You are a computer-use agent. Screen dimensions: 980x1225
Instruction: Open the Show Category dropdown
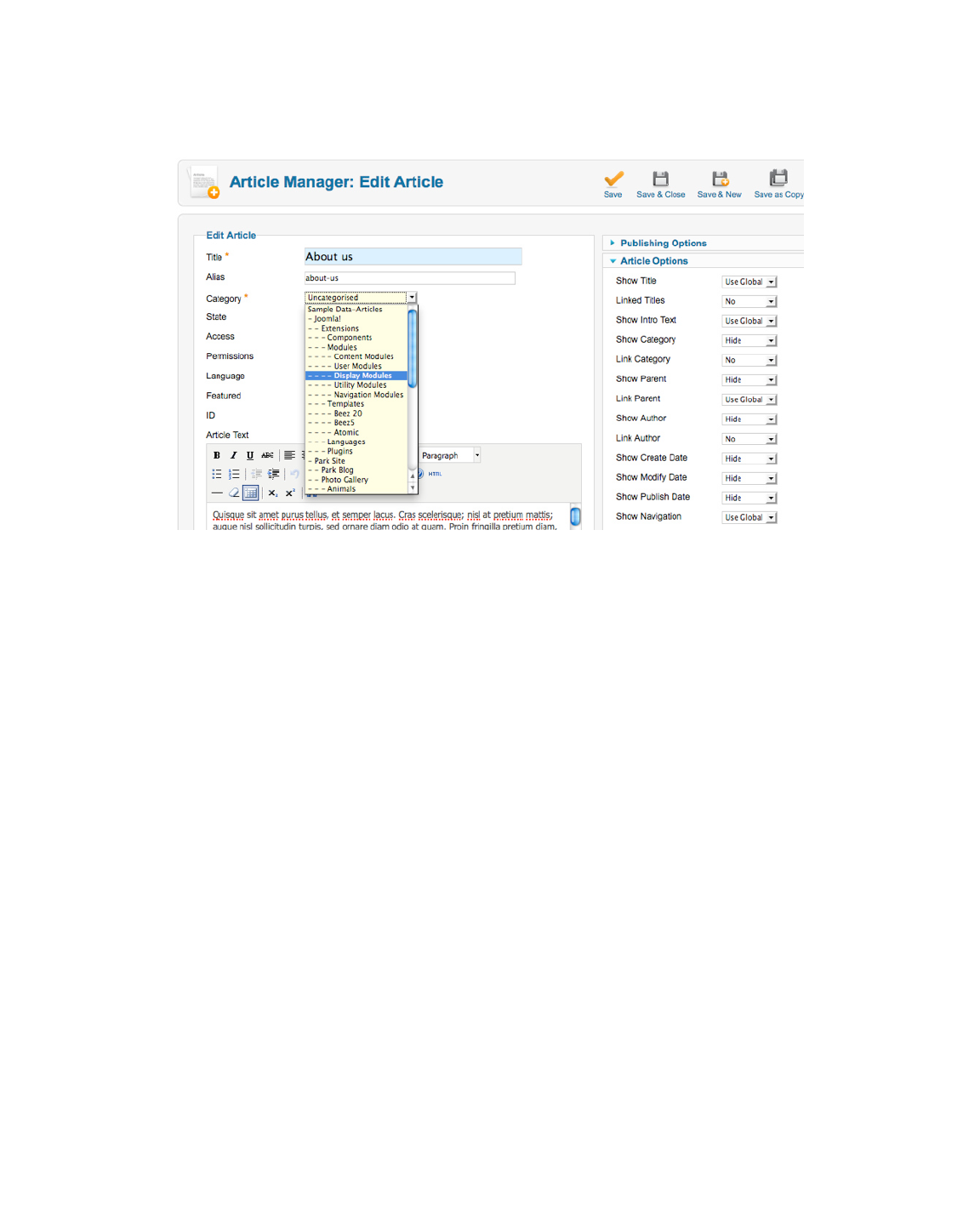[x=749, y=341]
